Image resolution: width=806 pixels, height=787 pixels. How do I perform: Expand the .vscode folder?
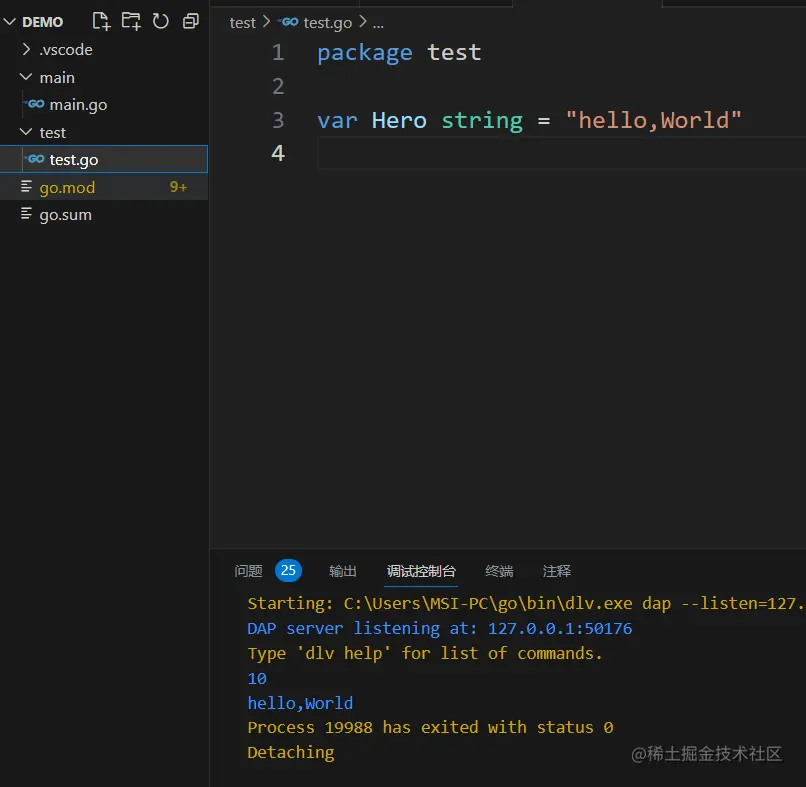click(26, 49)
